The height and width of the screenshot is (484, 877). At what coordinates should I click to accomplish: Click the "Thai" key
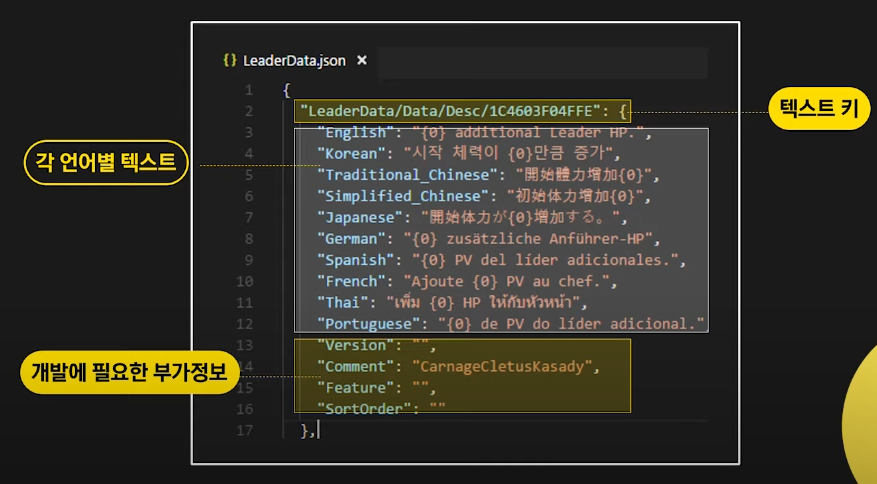[343, 303]
